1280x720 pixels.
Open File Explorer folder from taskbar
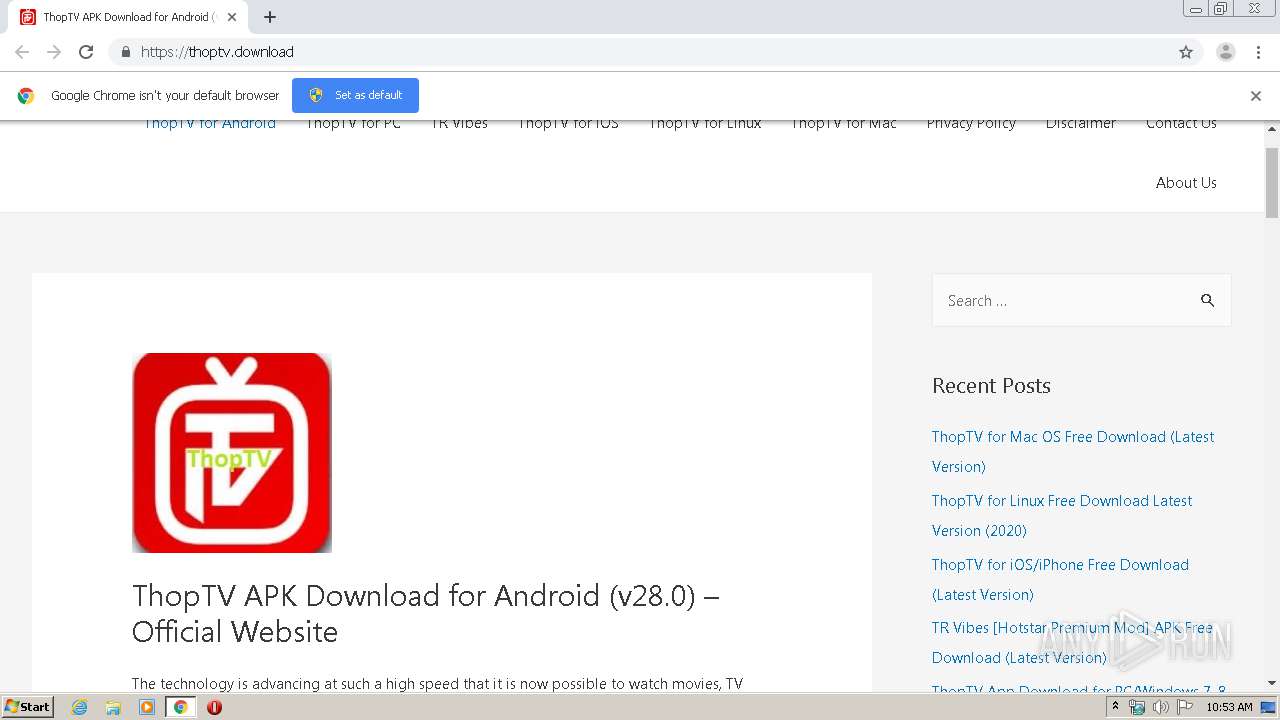coord(113,707)
